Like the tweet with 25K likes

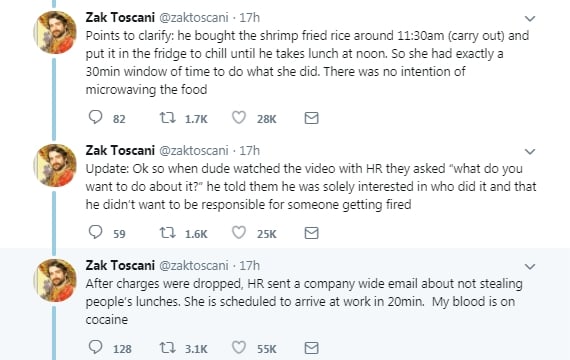(239, 233)
